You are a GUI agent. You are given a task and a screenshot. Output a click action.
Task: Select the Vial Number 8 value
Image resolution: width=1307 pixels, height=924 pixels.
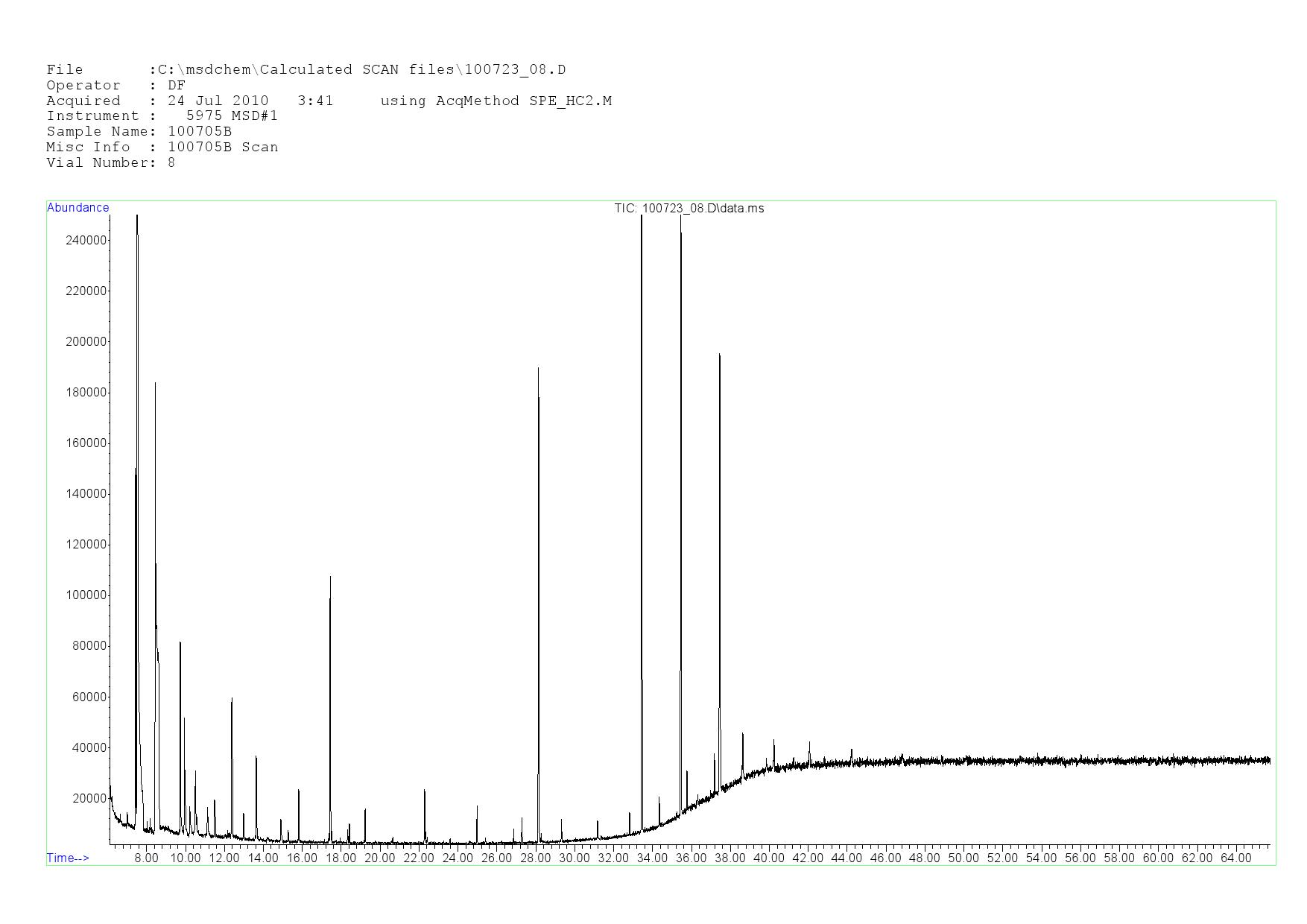click(171, 162)
